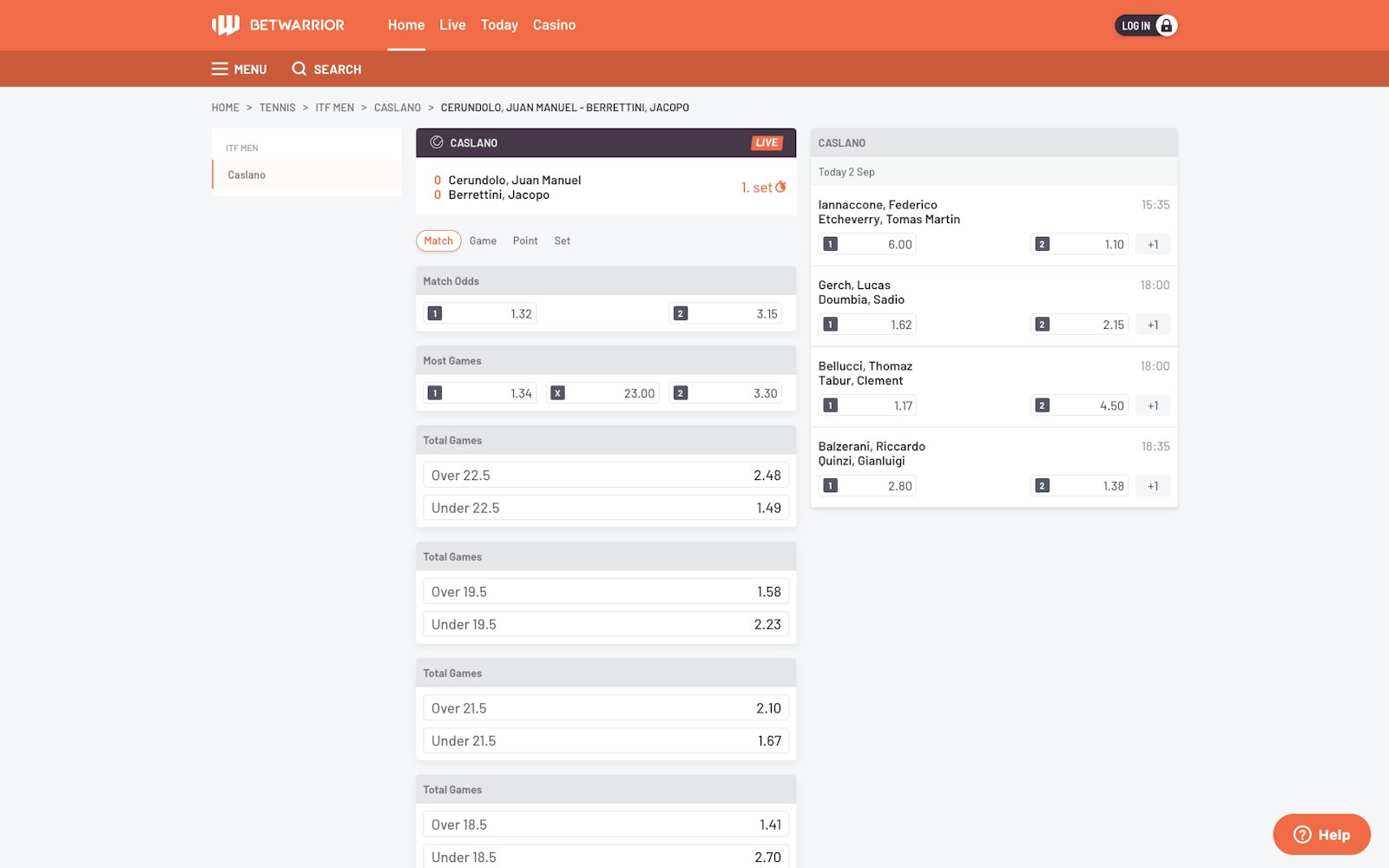Switch to the Game market filter
The image size is (1389, 868).
(483, 240)
